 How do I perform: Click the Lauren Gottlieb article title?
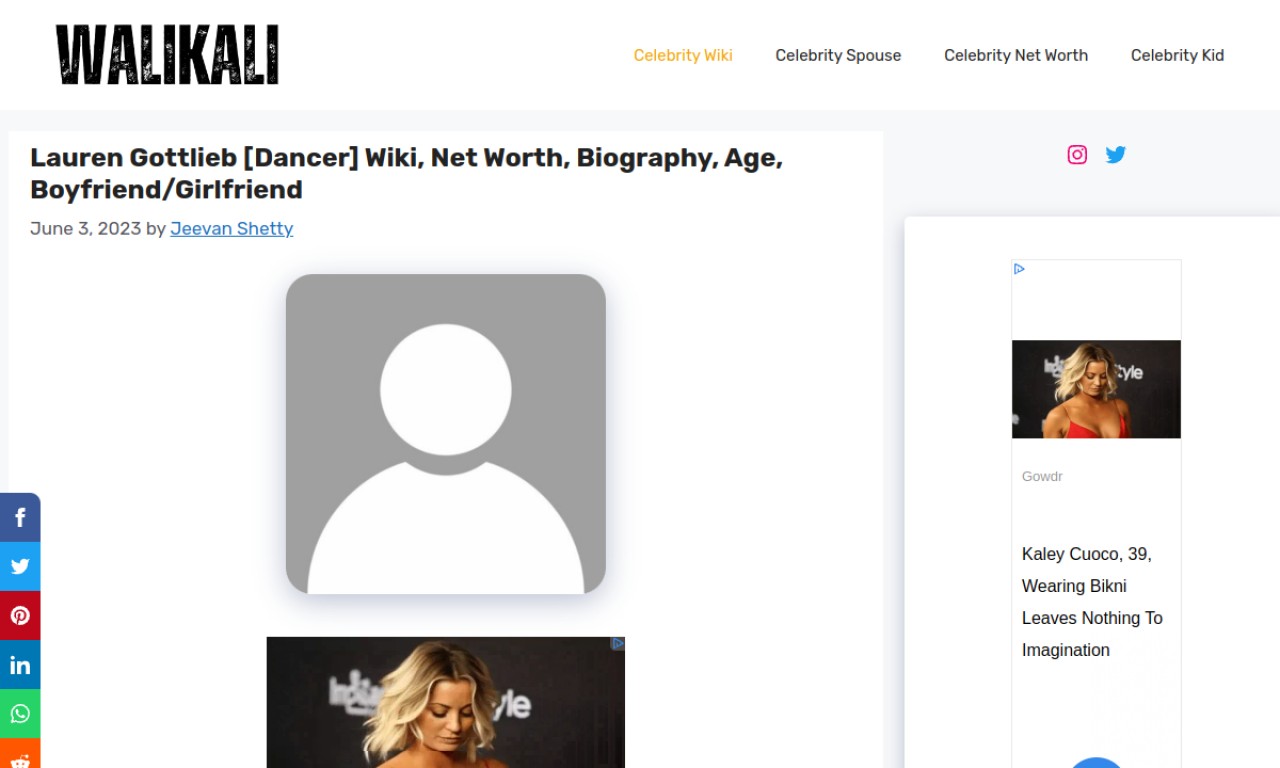coord(406,173)
